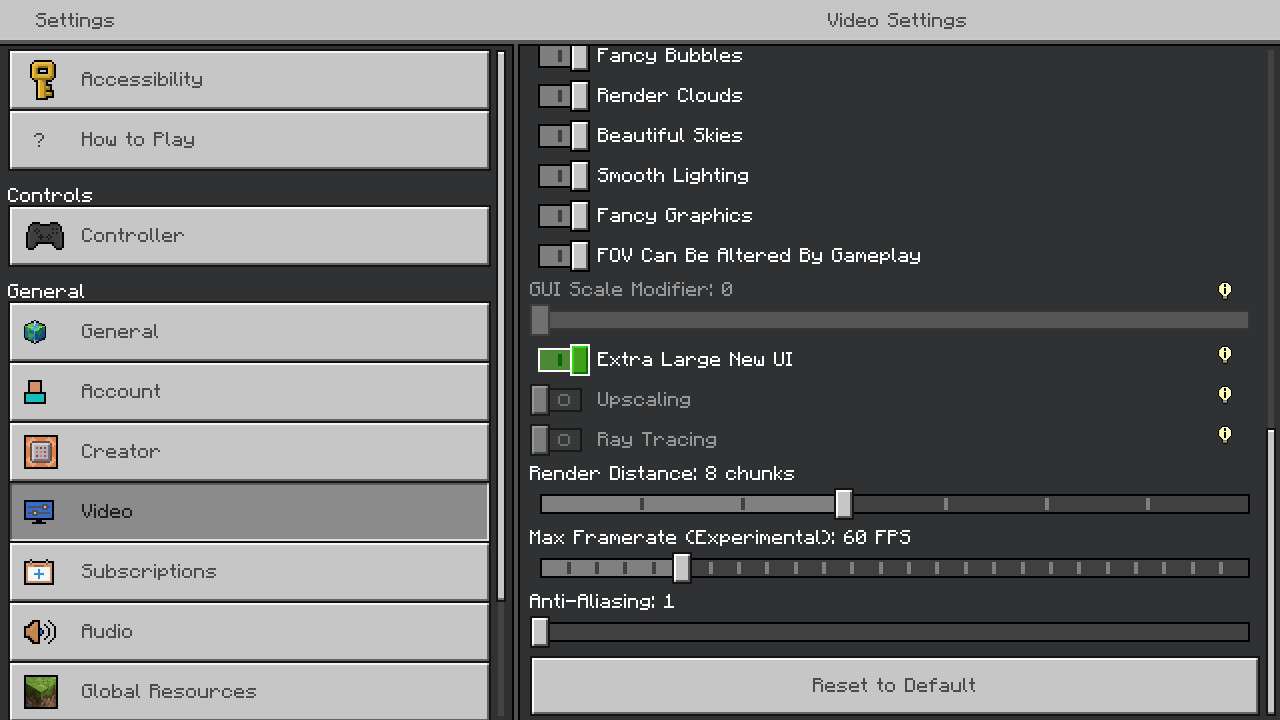Click the Accessibility key icon
The height and width of the screenshot is (720, 1280).
pos(42,80)
